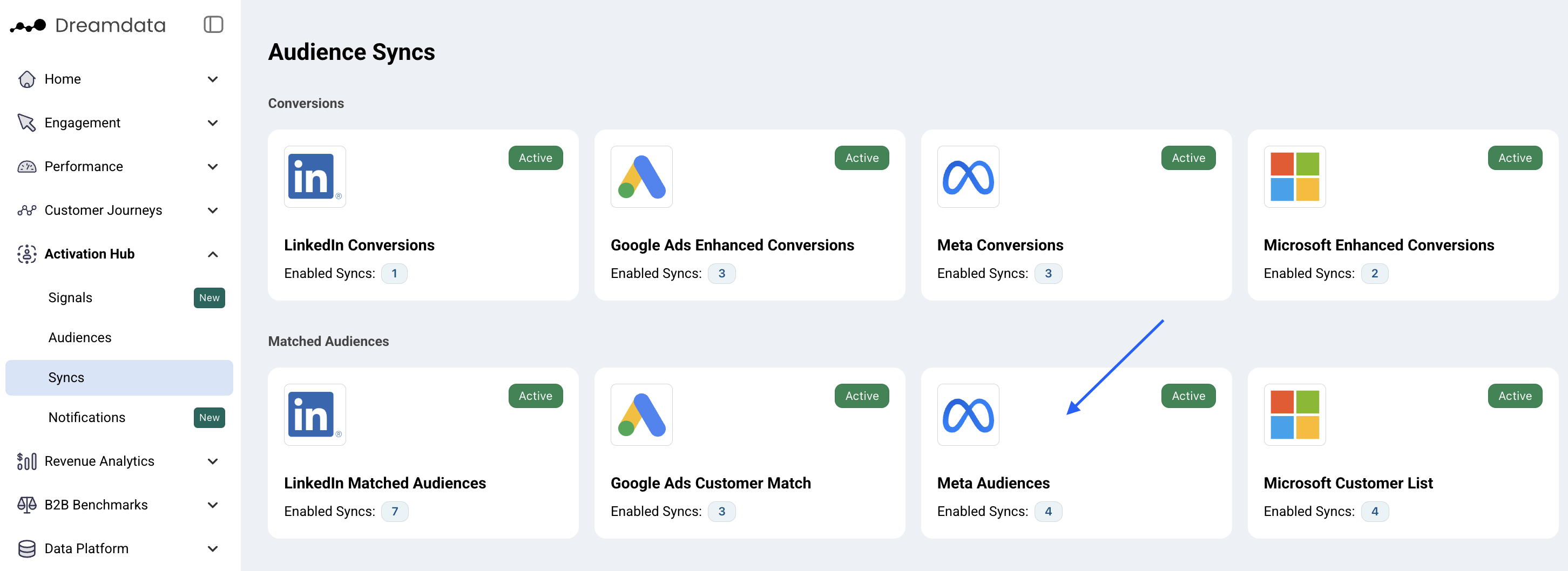Viewport: 1568px width, 571px height.
Task: Click enabled syncs count 4 on Meta Audiences
Action: click(1048, 512)
